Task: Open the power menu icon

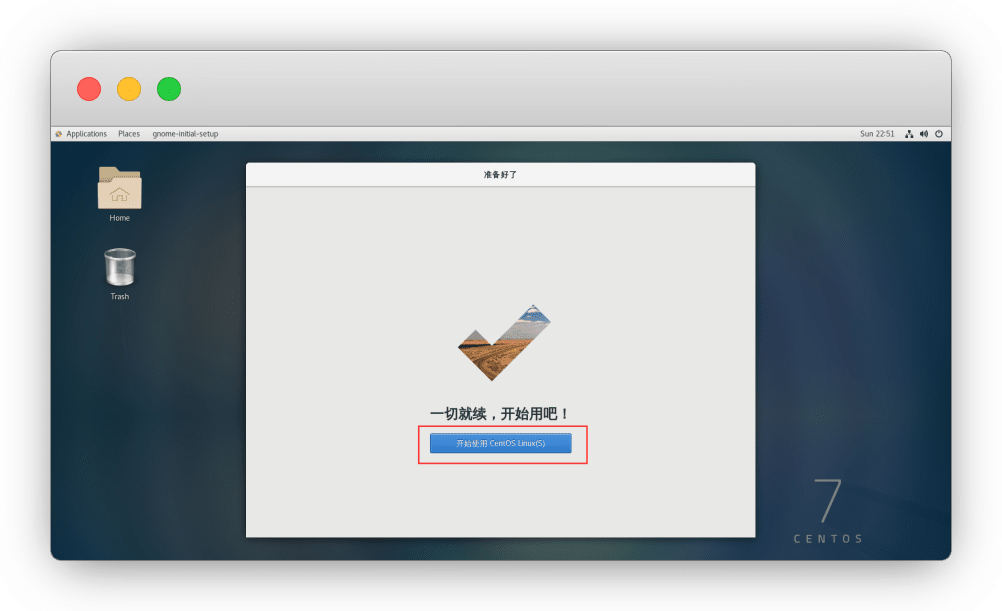Action: point(939,134)
